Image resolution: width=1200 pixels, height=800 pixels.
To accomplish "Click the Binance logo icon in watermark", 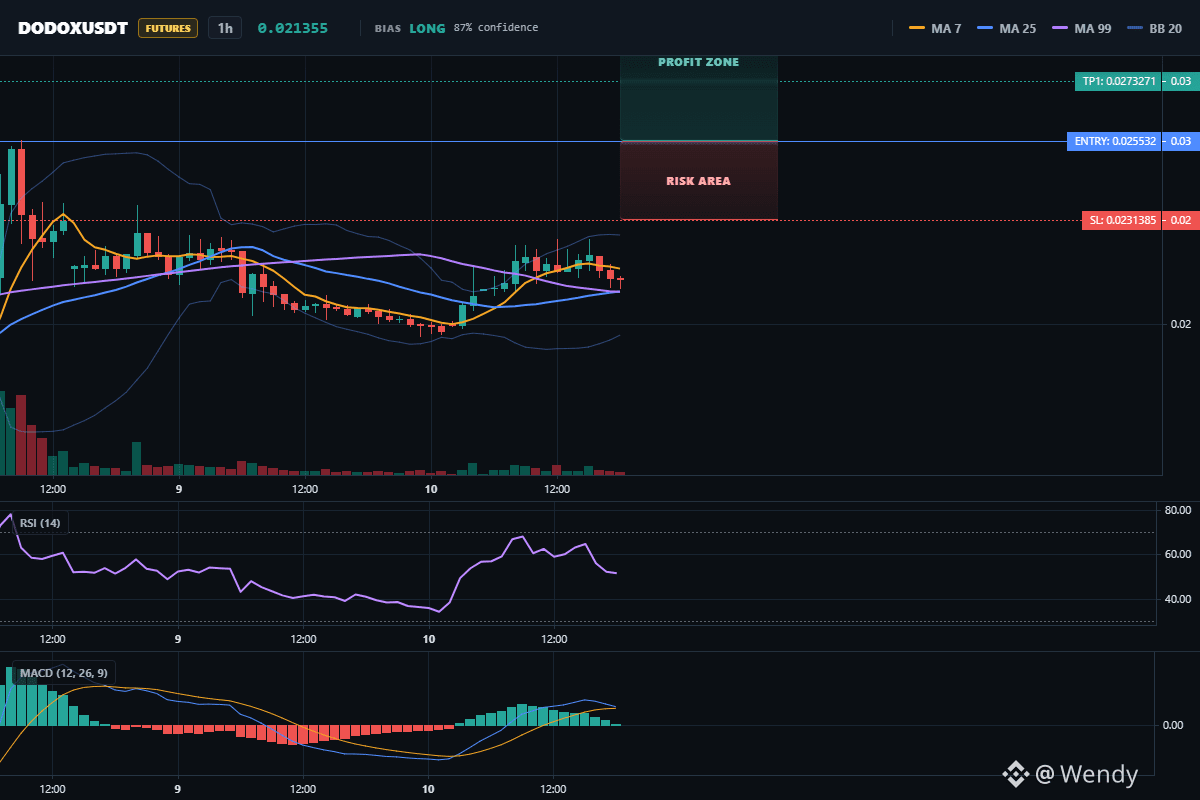I will (x=1016, y=774).
